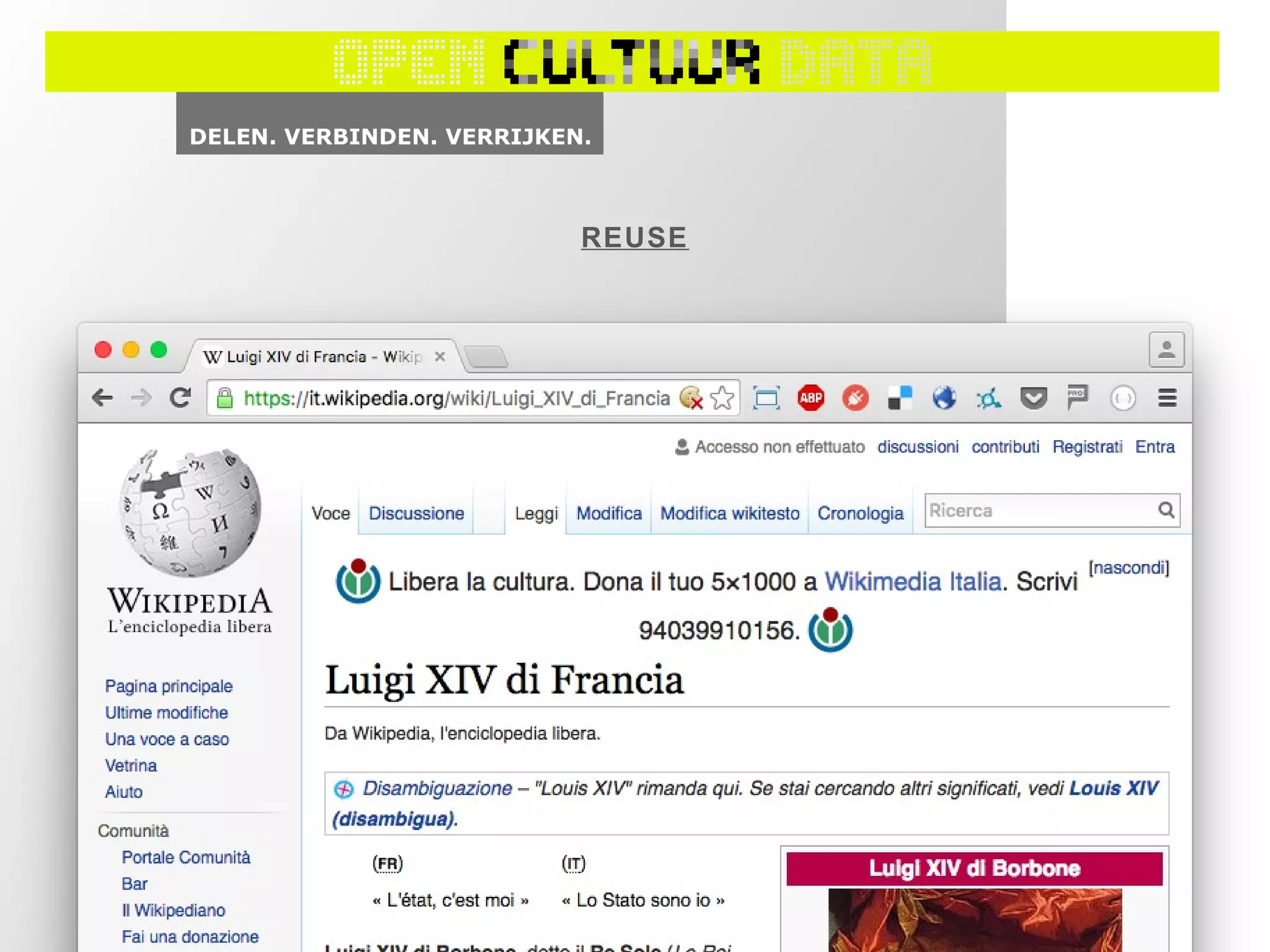1270x952 pixels.
Task: Open the Pocket extension icon
Action: (x=1033, y=398)
